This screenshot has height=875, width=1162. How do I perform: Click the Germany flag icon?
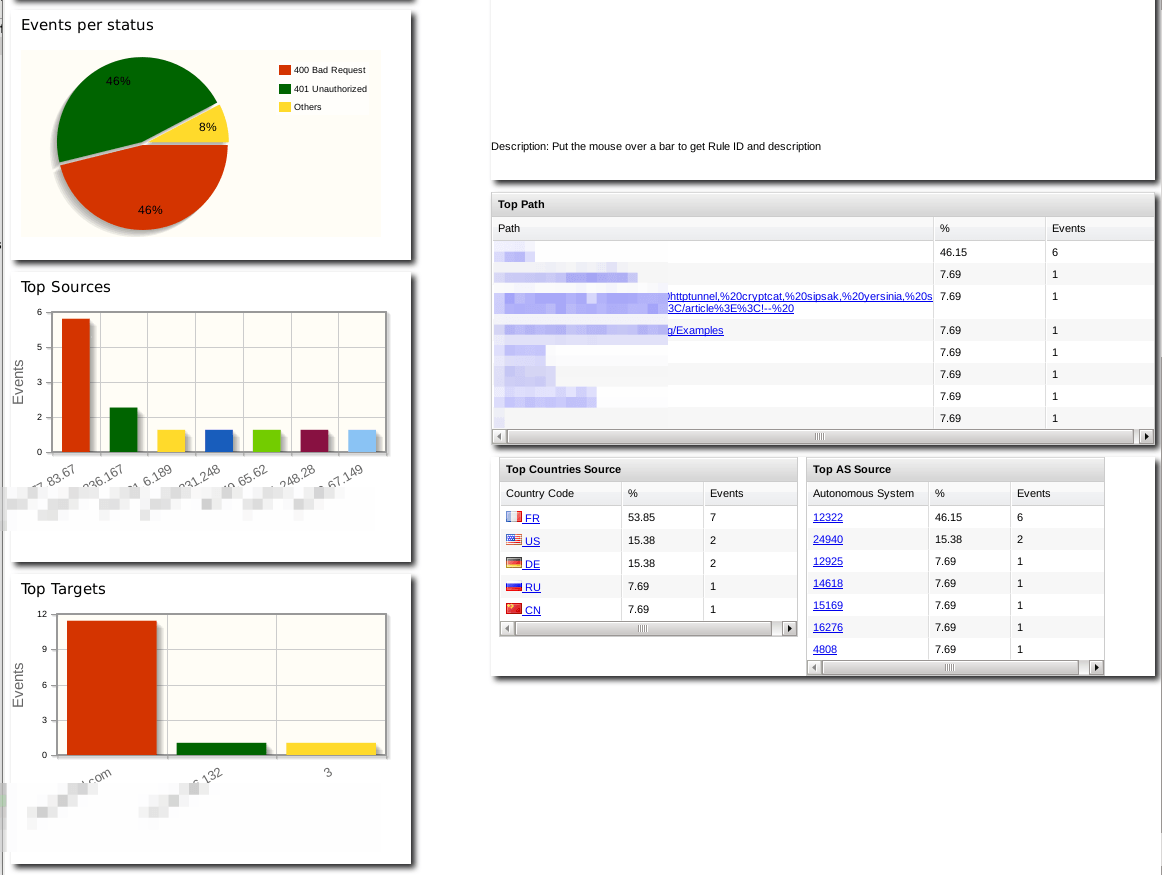(x=514, y=563)
